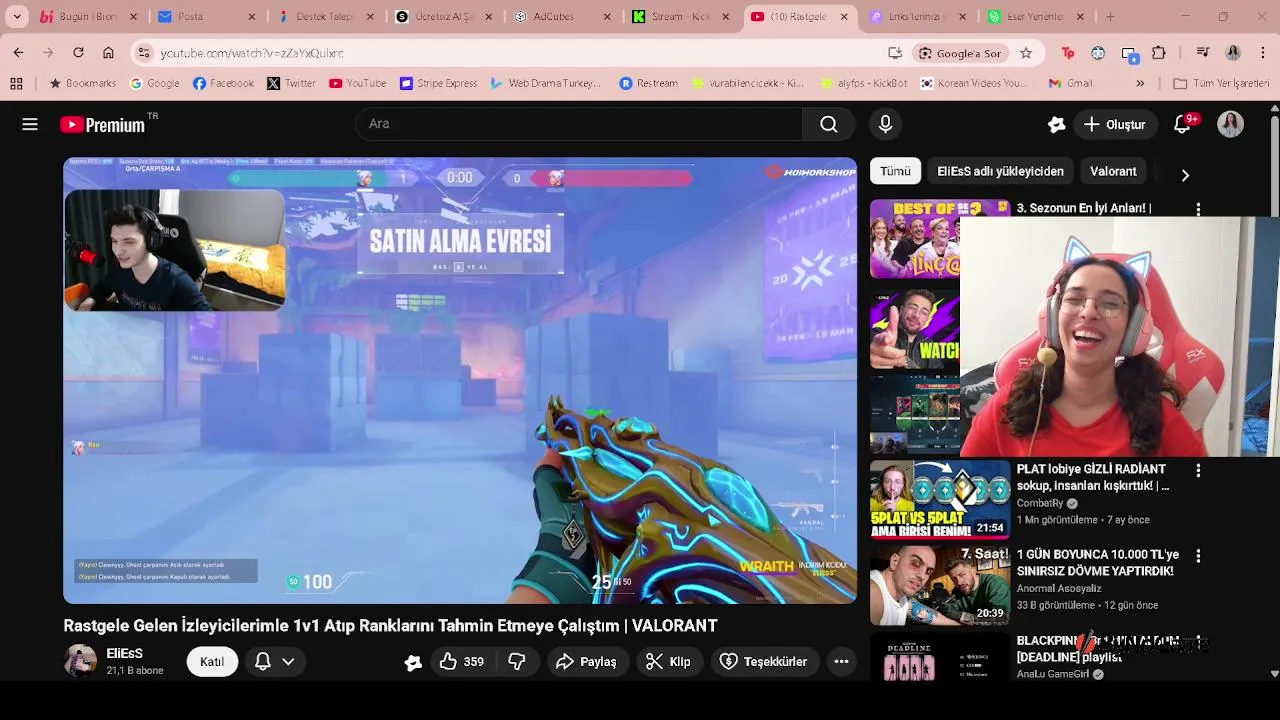Viewport: 1280px width, 720px height.
Task: Open Gmail bookmark
Action: [1070, 84]
